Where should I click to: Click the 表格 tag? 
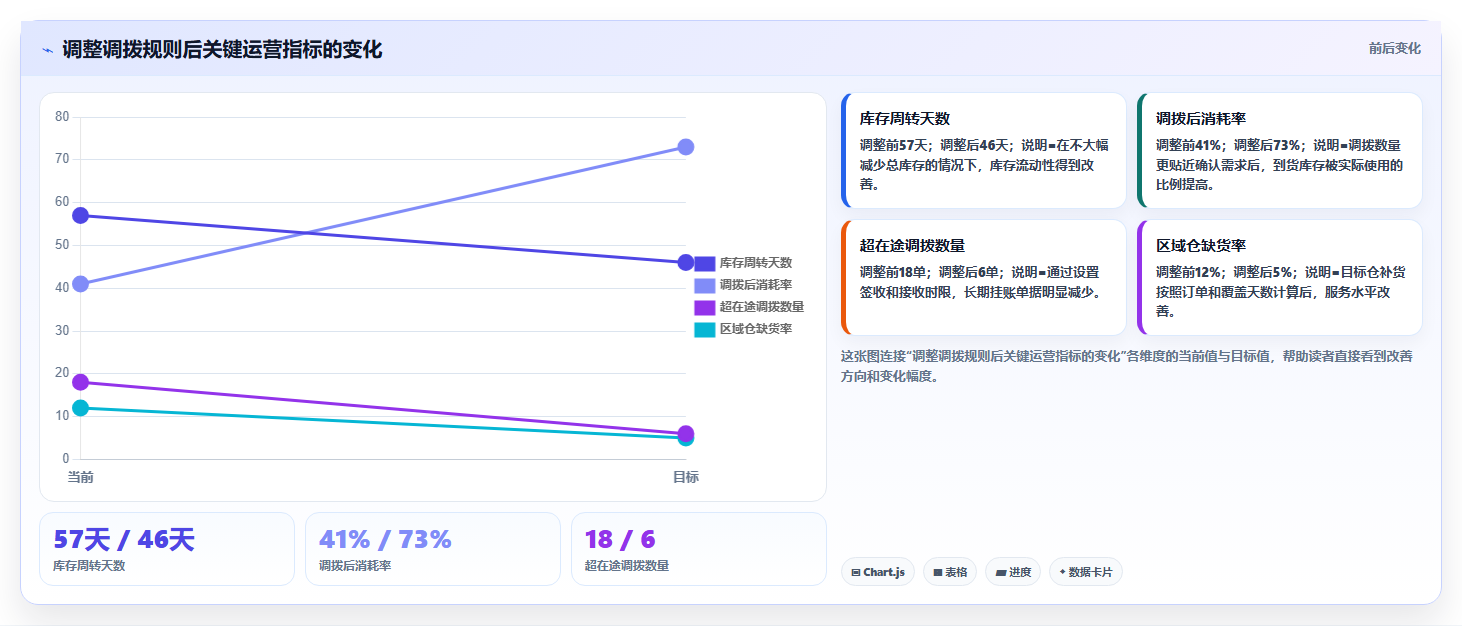coord(950,572)
